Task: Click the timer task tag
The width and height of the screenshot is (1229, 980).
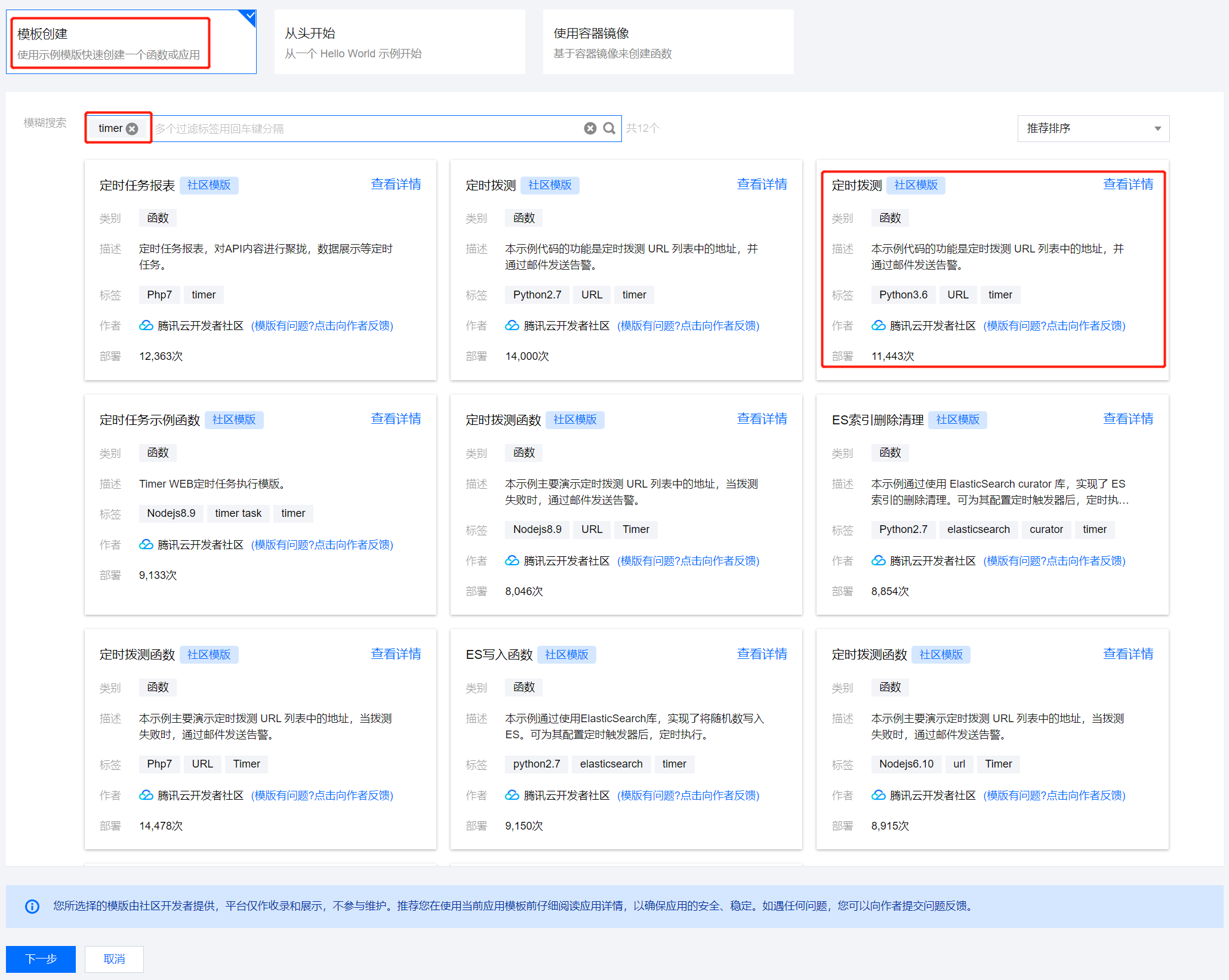Action: 238,513
